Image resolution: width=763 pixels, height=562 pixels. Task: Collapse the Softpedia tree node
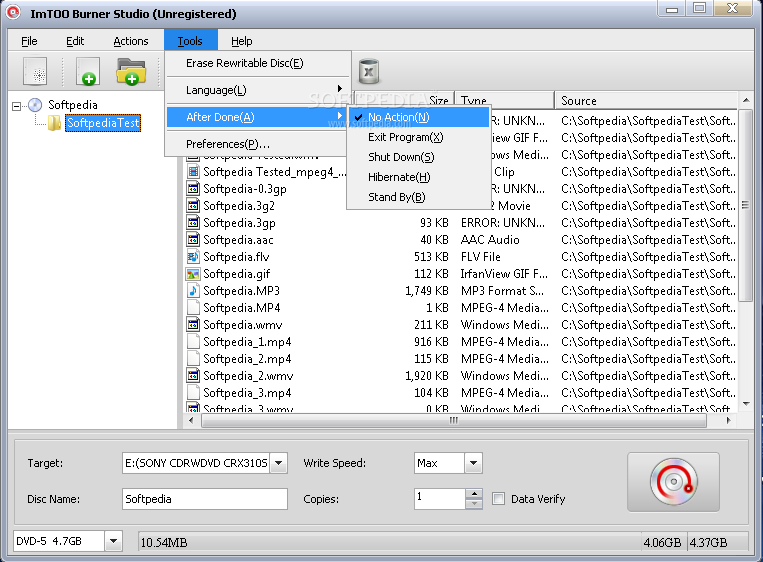17,106
